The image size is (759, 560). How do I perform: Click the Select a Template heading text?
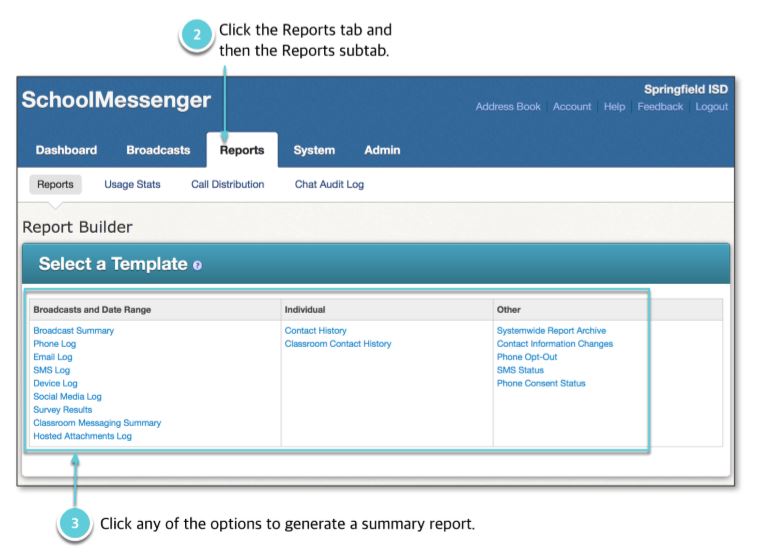(113, 264)
